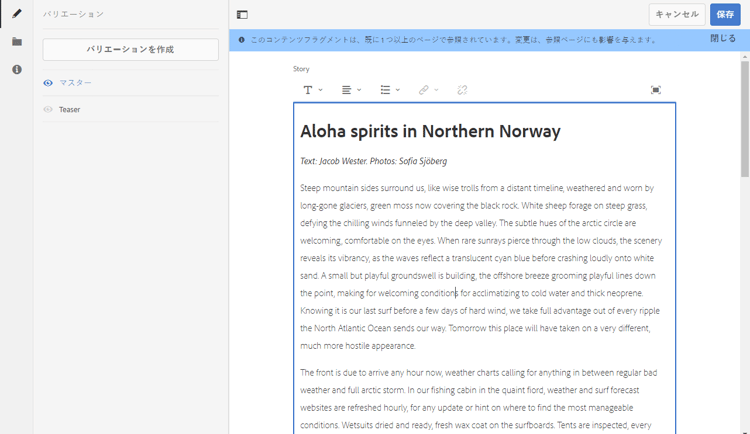Click the heading Aloha spirits in Northern Norway
This screenshot has width=750, height=434.
430,131
